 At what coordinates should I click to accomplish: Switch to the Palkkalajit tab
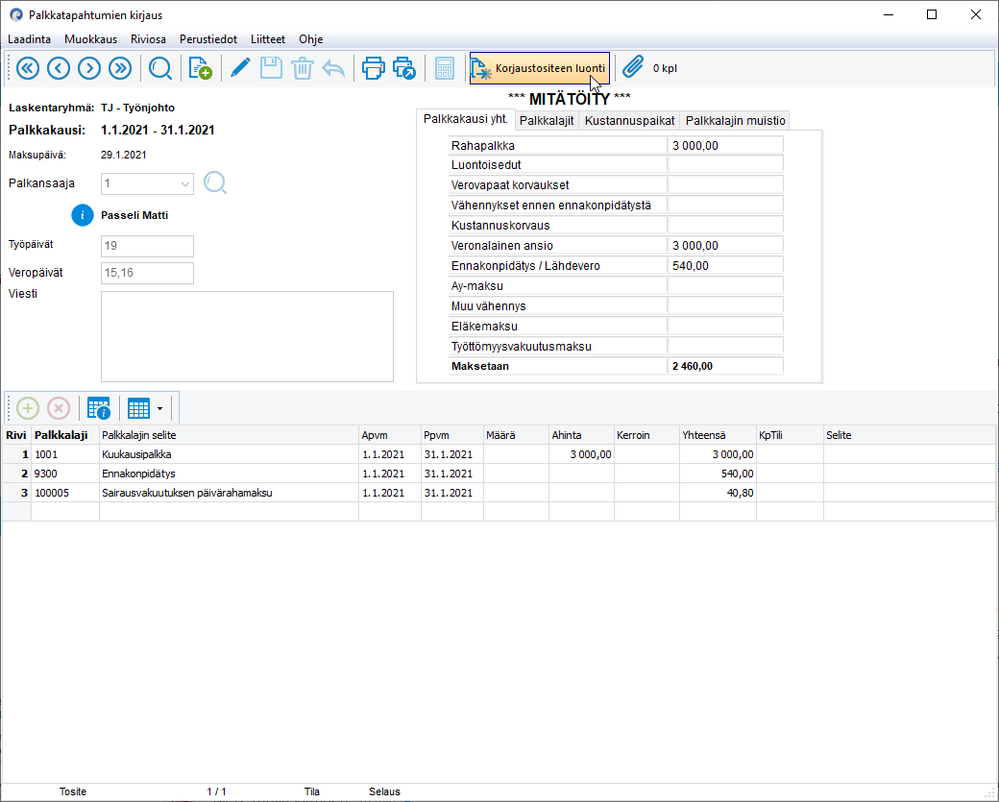[546, 120]
